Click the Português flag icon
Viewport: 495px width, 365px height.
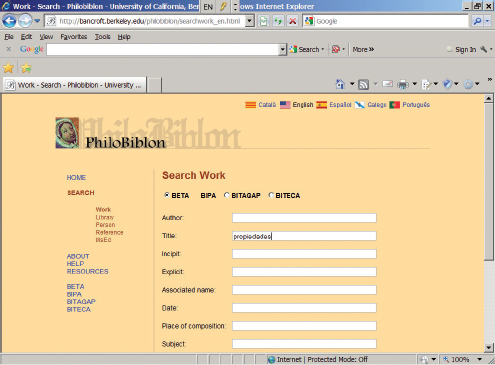[394, 105]
